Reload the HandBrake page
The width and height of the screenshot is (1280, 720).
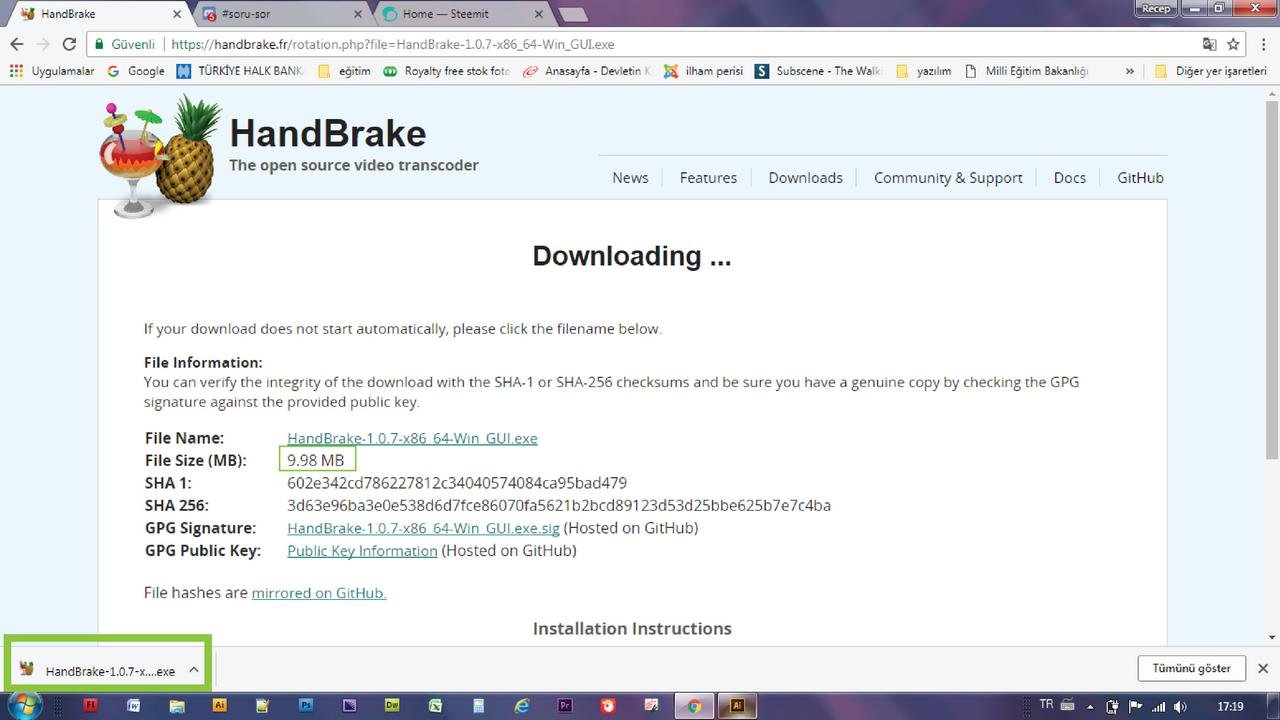(69, 44)
